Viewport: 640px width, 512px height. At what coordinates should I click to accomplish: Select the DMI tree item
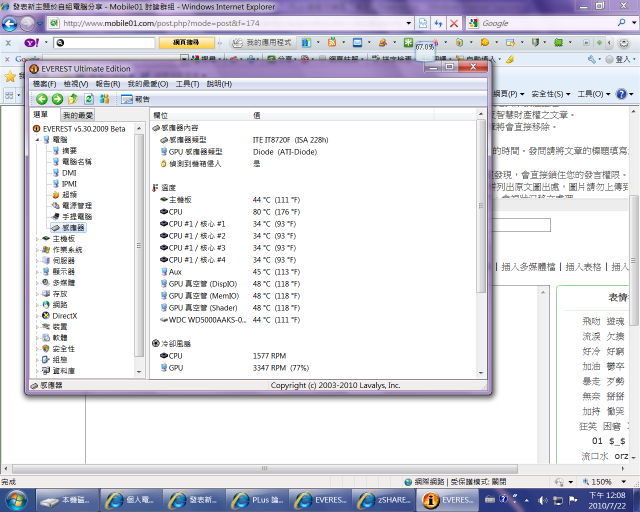pos(64,173)
